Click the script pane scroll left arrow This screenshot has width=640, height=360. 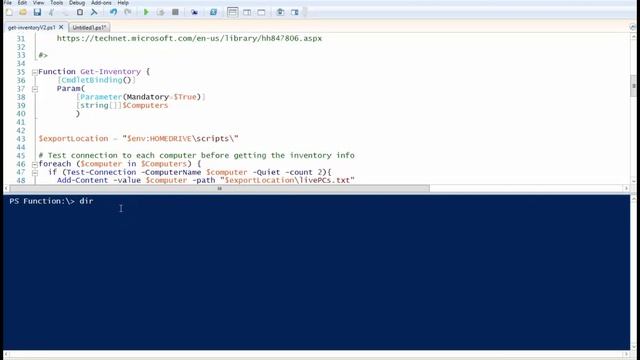6,188
